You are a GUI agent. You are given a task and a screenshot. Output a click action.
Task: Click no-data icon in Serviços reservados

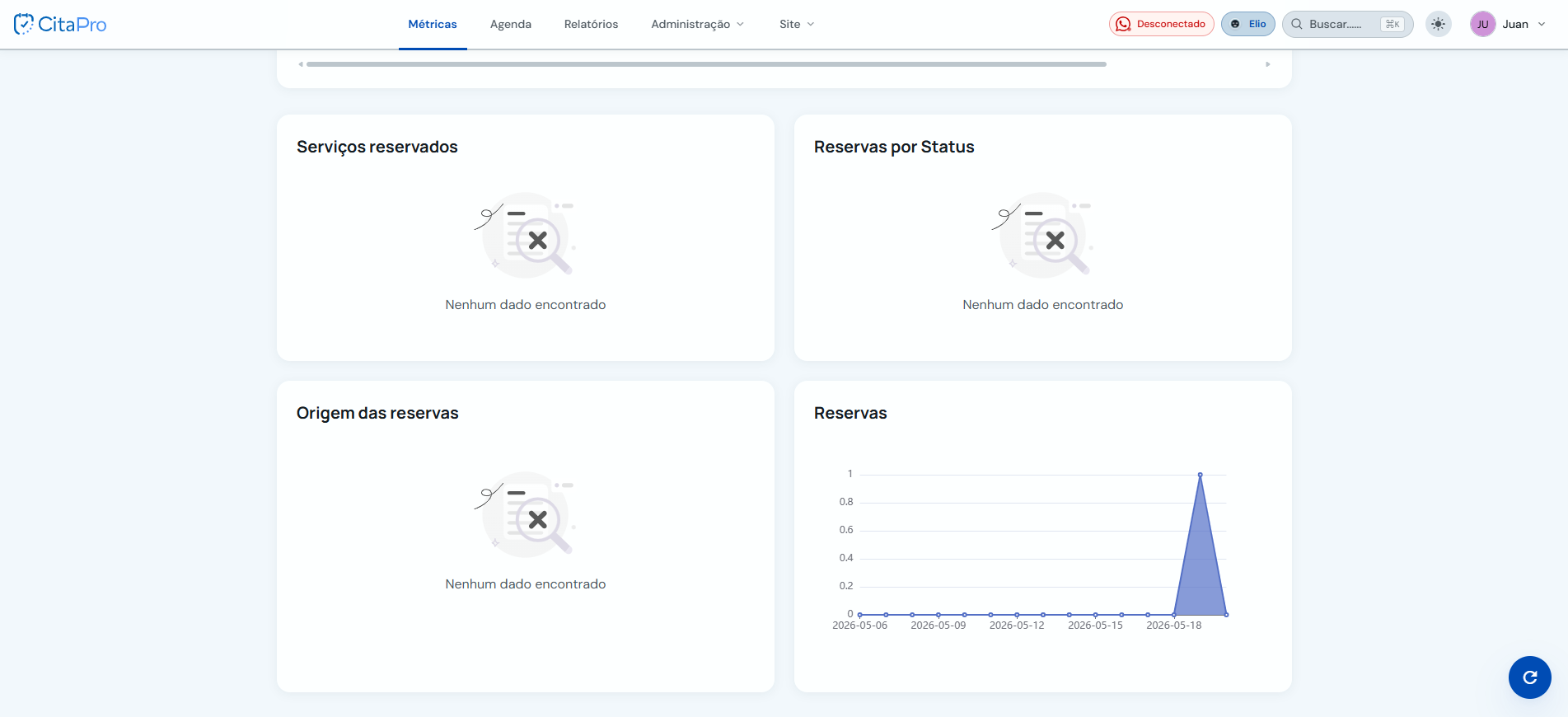[x=525, y=235]
